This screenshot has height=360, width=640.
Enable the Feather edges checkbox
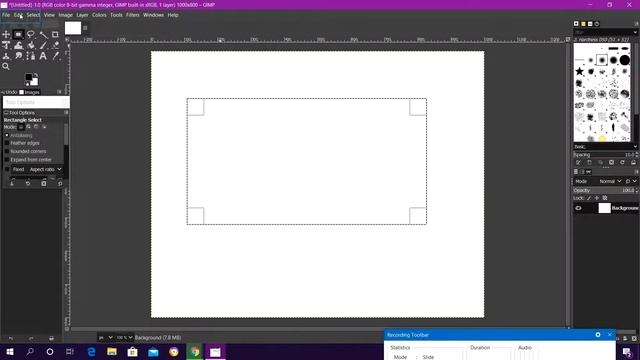click(7, 143)
